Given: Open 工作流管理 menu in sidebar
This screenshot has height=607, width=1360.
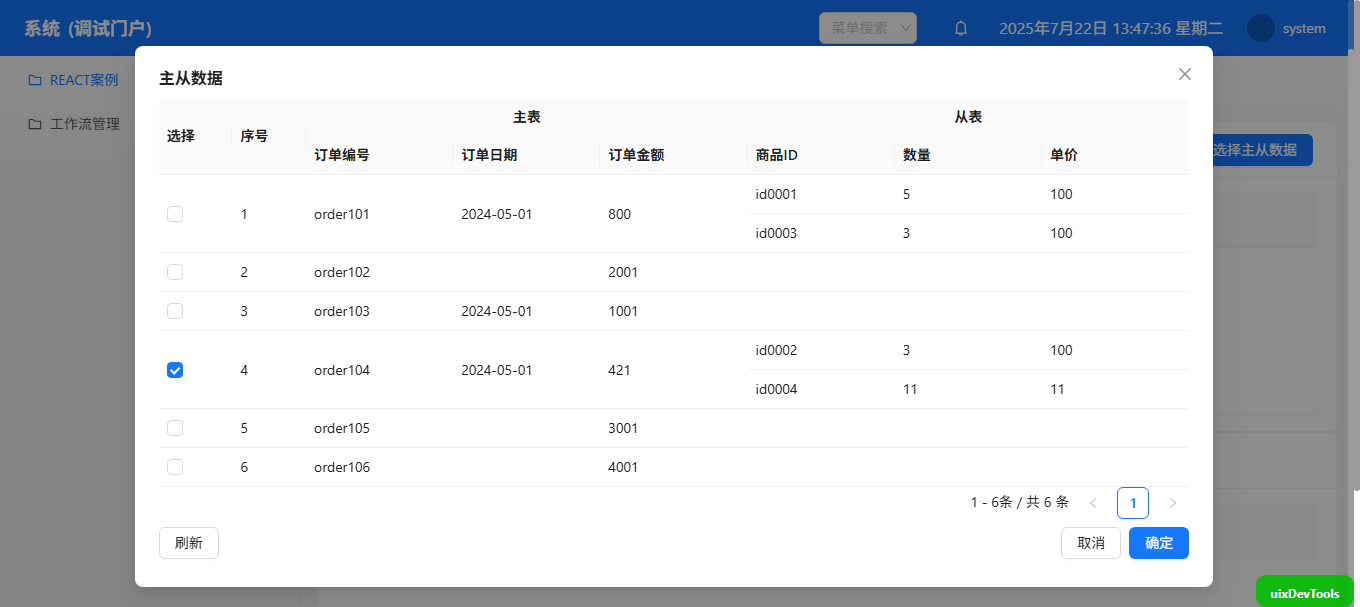Looking at the screenshot, I should pos(85,124).
